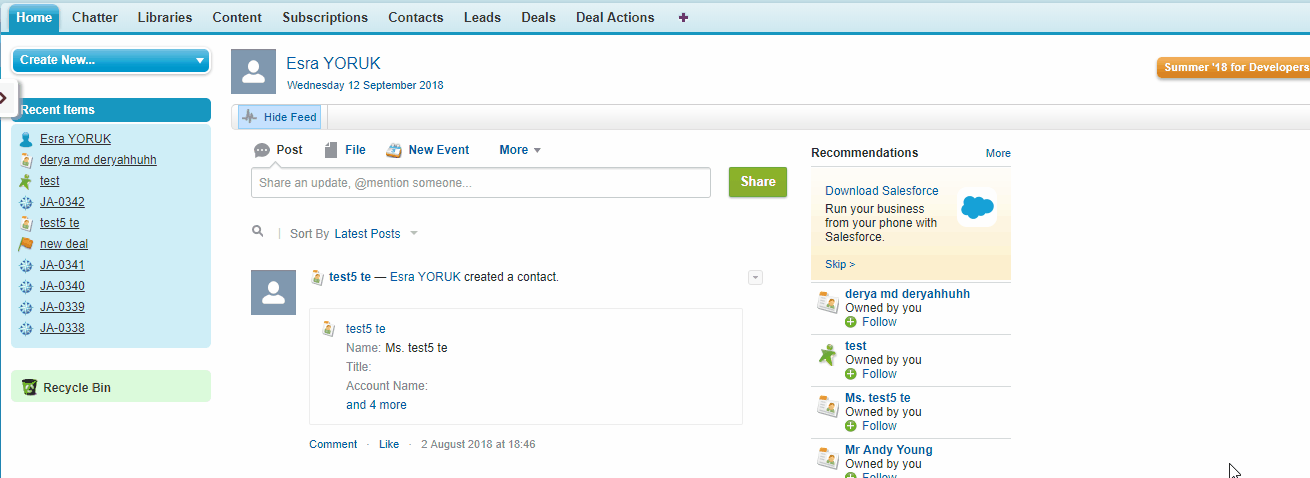Open record JA-0342
1310x478 pixels.
coord(62,202)
